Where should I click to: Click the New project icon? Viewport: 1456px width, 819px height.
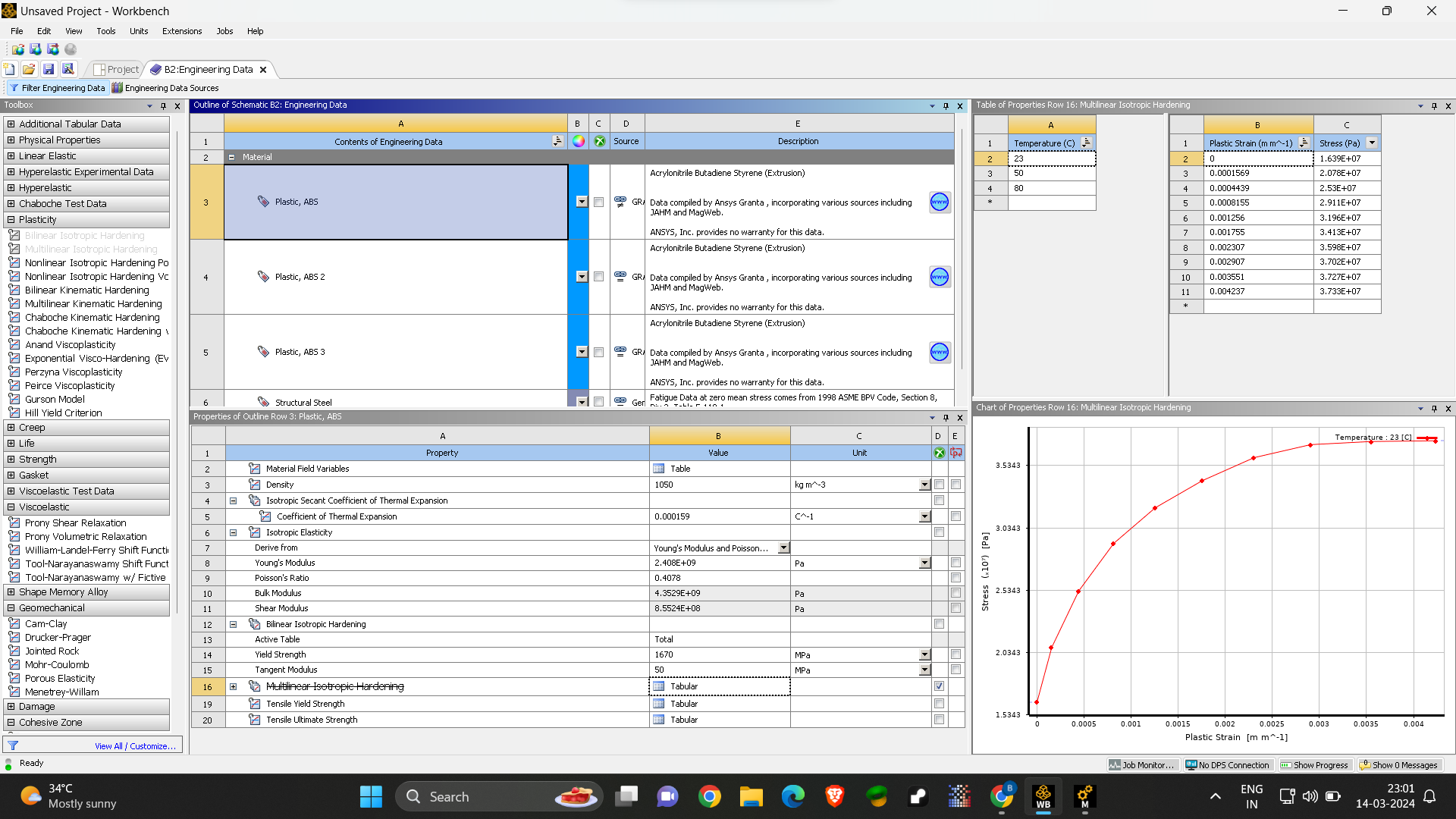[x=9, y=69]
